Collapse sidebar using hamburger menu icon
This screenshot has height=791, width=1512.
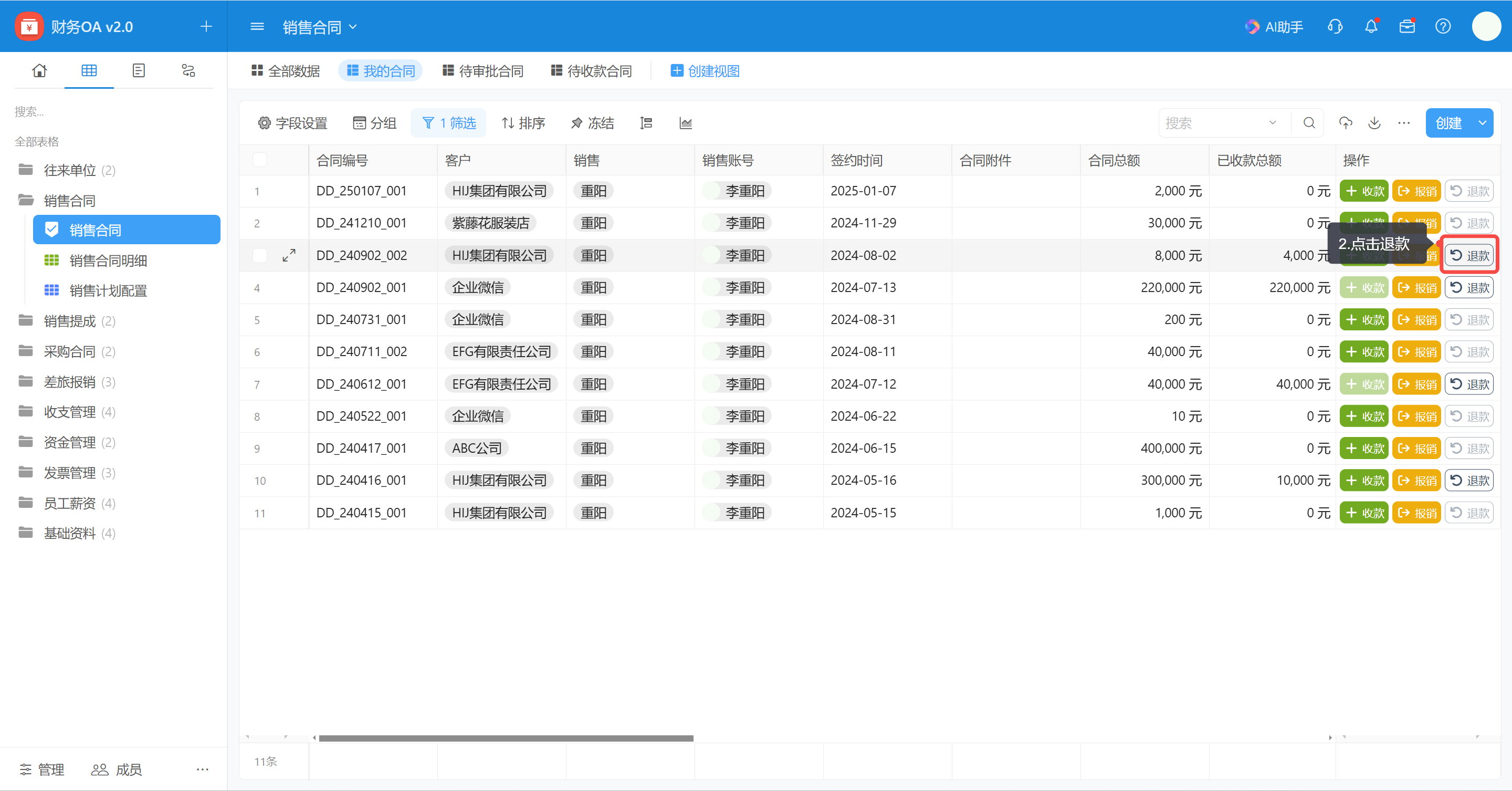[x=257, y=26]
